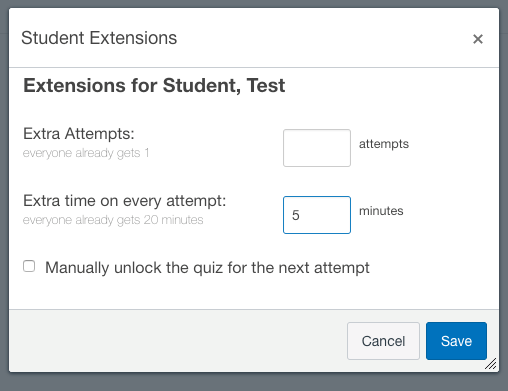Click the blank title bar beside the X

coord(323,38)
